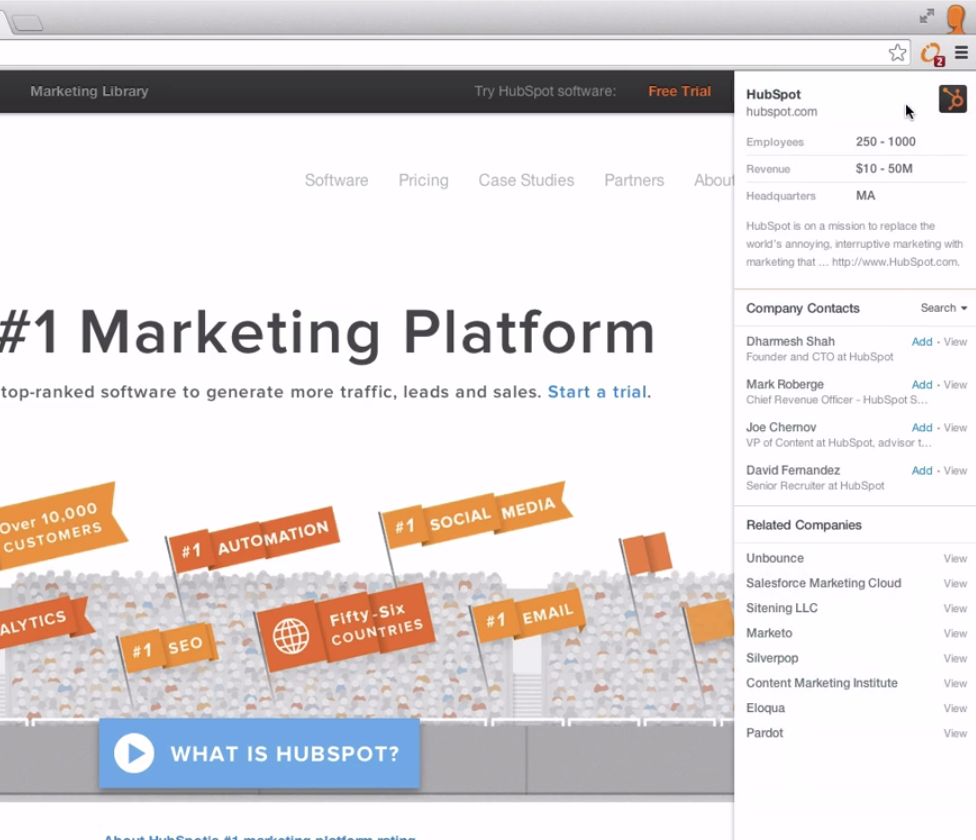The width and height of the screenshot is (976, 840).
Task: View the Eloqua company
Action: [x=955, y=708]
